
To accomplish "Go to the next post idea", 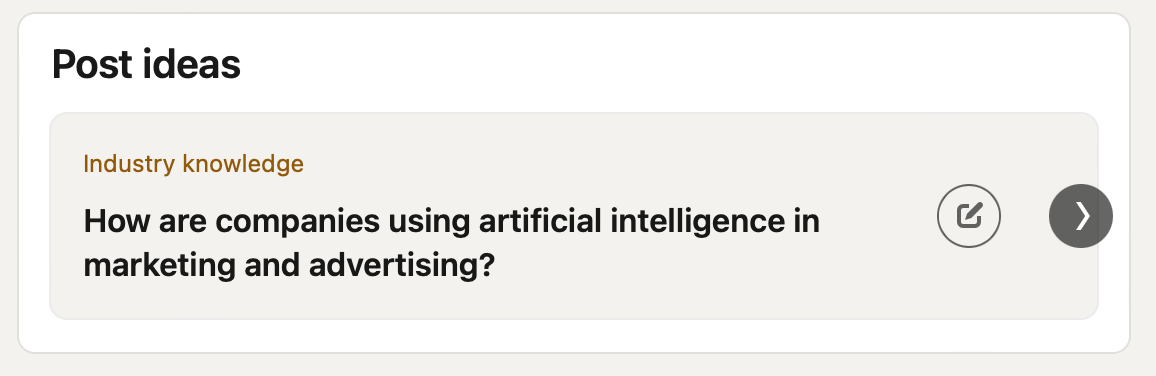I will [1081, 216].
